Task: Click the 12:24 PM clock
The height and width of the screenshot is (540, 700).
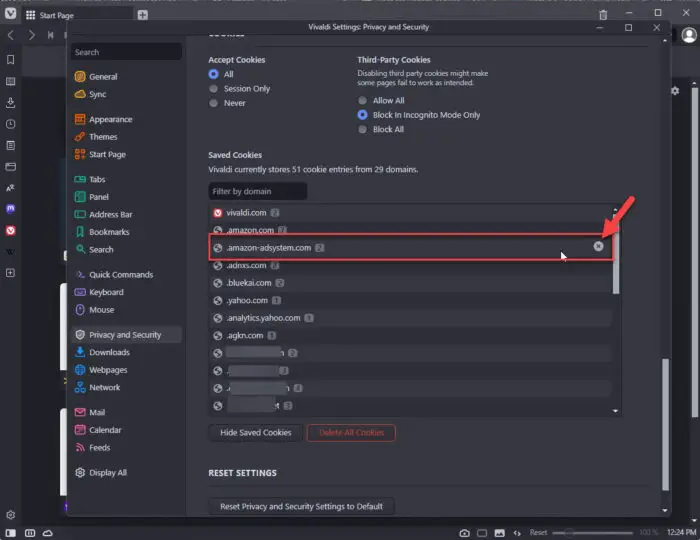Action: point(681,532)
